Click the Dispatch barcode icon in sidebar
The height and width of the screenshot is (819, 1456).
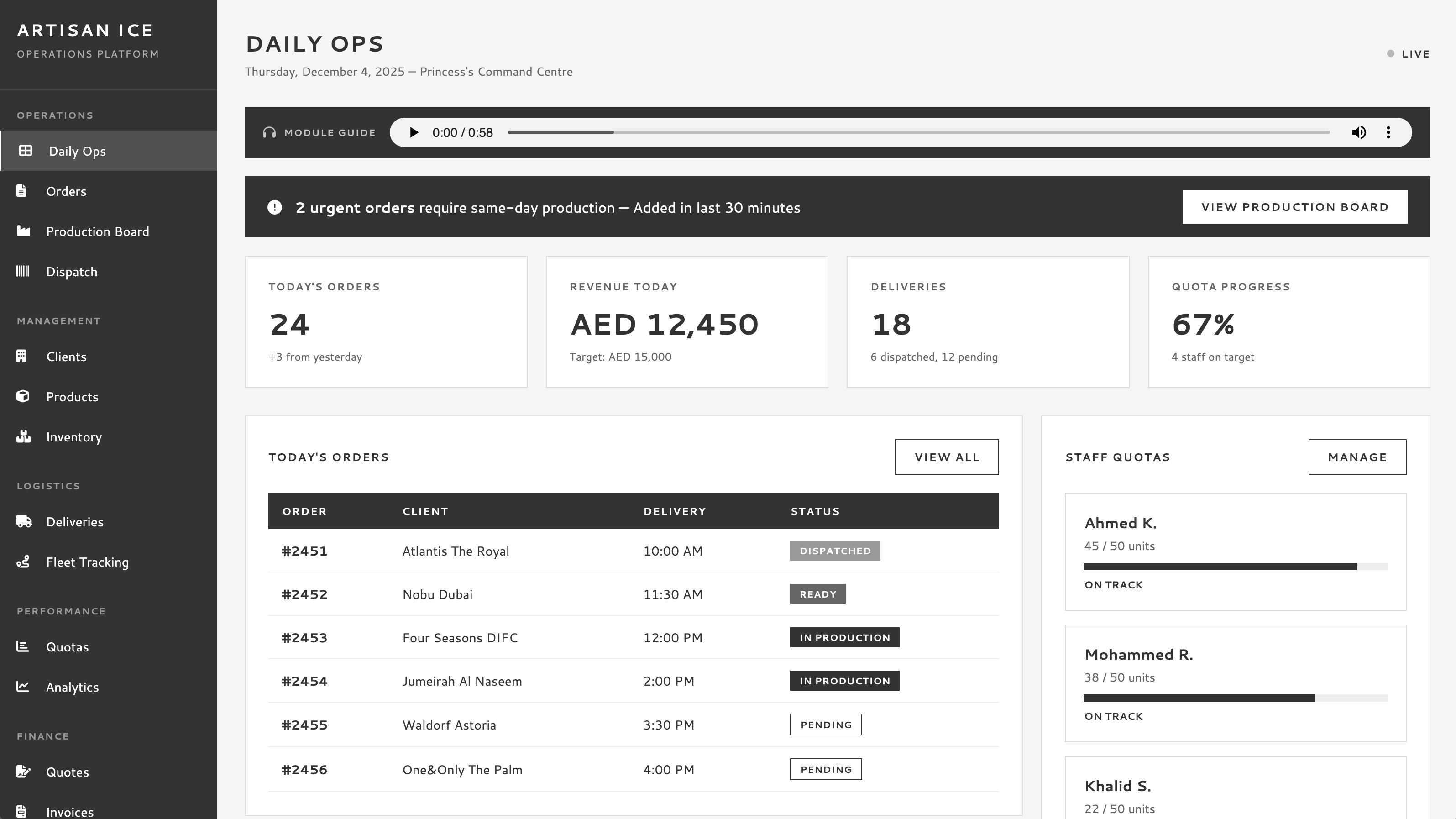point(23,271)
